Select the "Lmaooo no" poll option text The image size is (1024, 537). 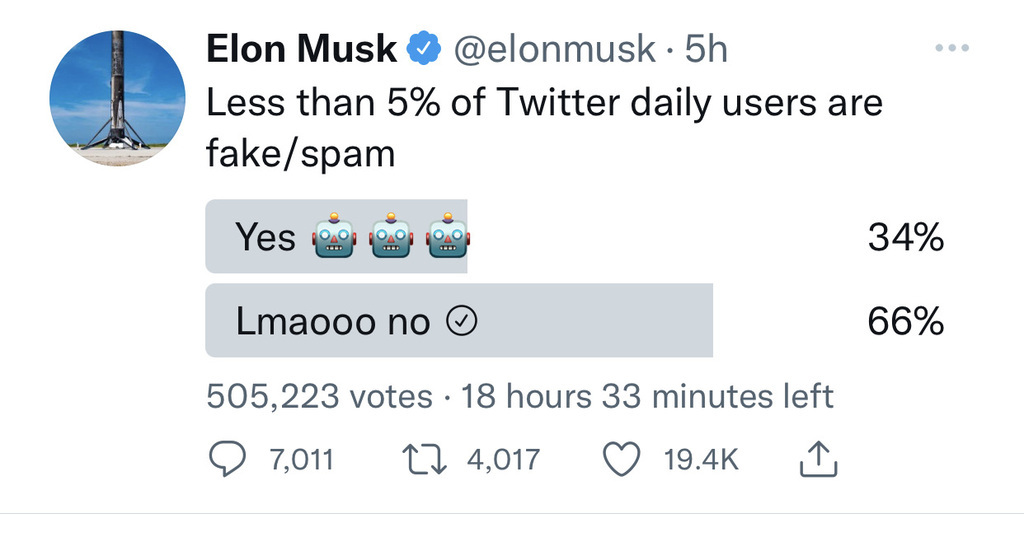point(333,322)
